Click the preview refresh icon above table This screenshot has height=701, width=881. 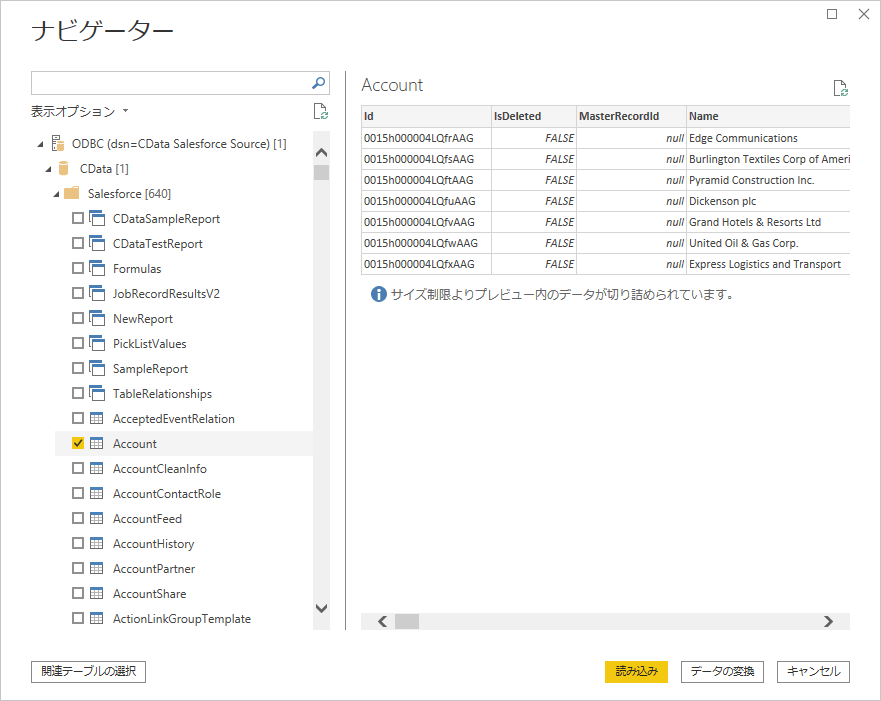point(841,88)
